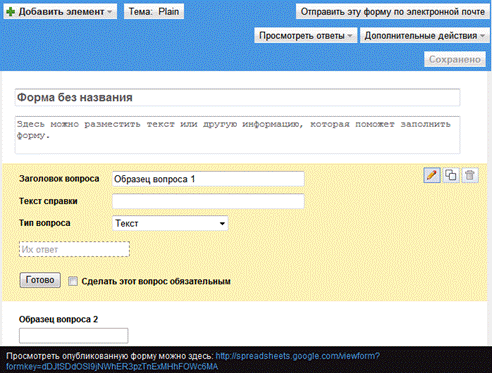
Task: Click the trash delete question icon
Action: 470,175
